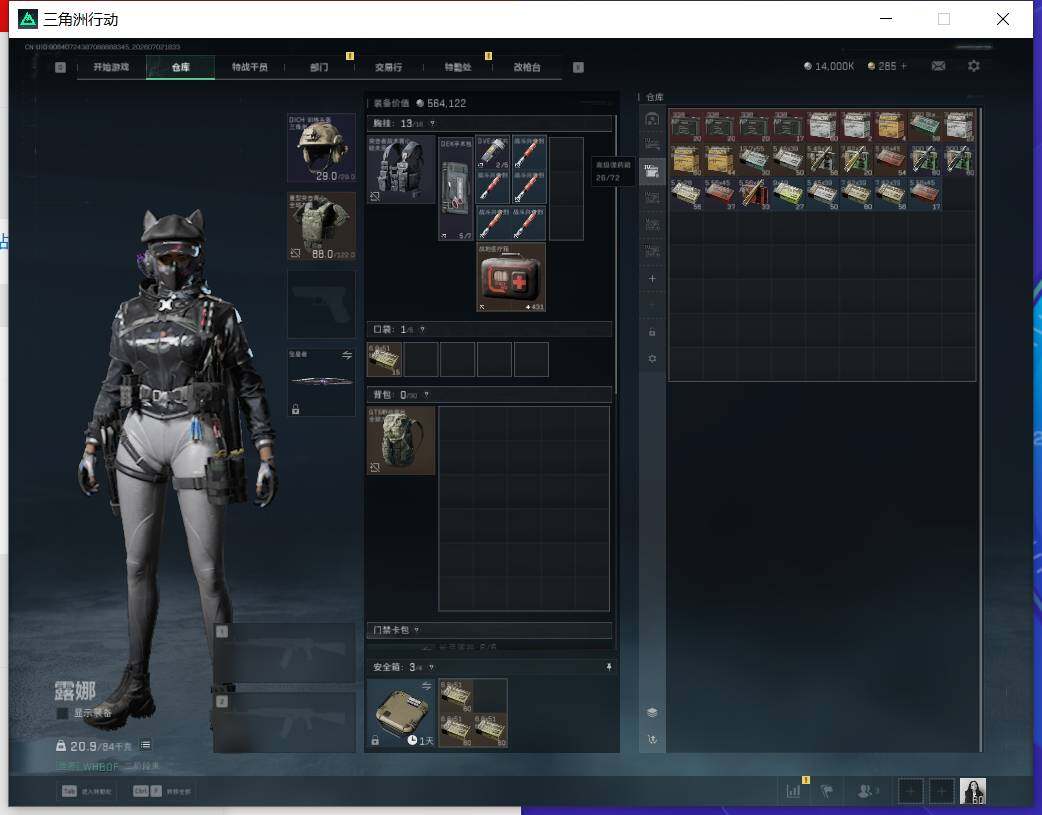Click the 2/5 canister item in chest rig
Viewport: 1042px width, 815px height.
pyautogui.click(x=492, y=153)
